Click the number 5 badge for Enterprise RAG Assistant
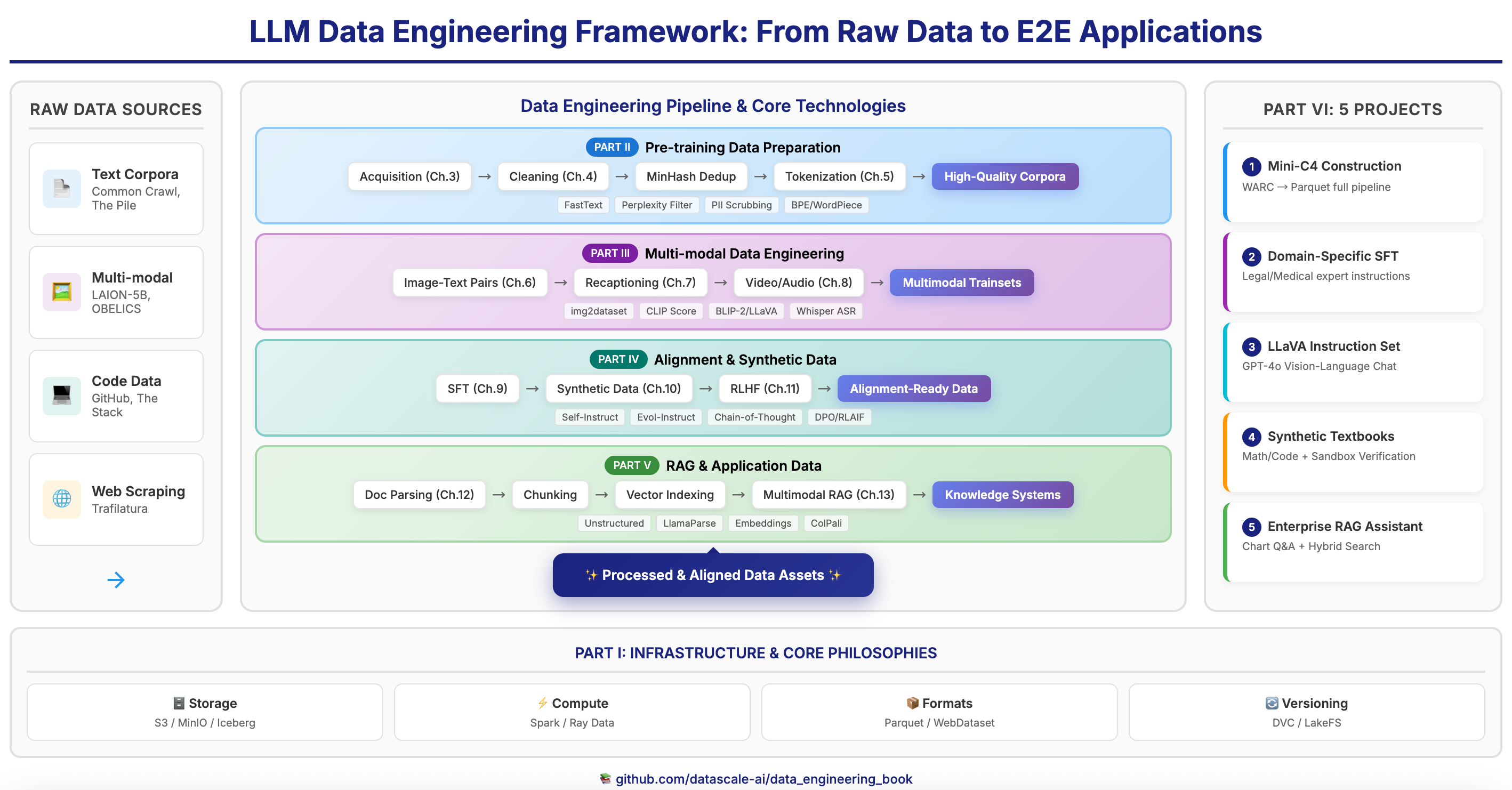The width and height of the screenshot is (1512, 790). point(1251,527)
